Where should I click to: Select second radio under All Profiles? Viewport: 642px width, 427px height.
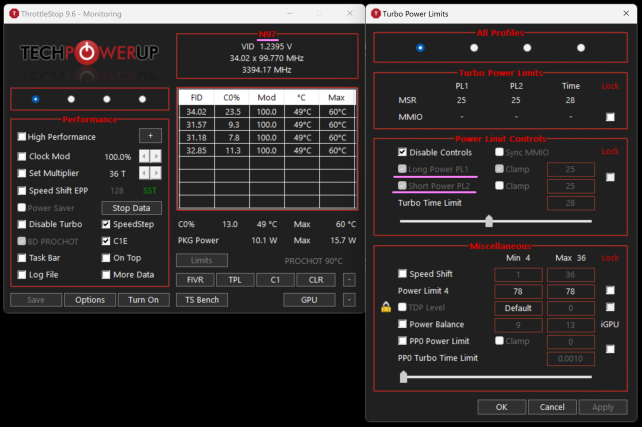pyautogui.click(x=474, y=48)
